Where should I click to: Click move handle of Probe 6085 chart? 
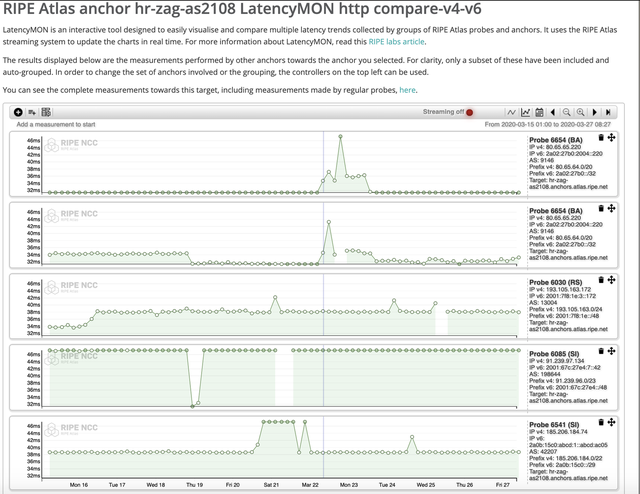click(x=611, y=351)
